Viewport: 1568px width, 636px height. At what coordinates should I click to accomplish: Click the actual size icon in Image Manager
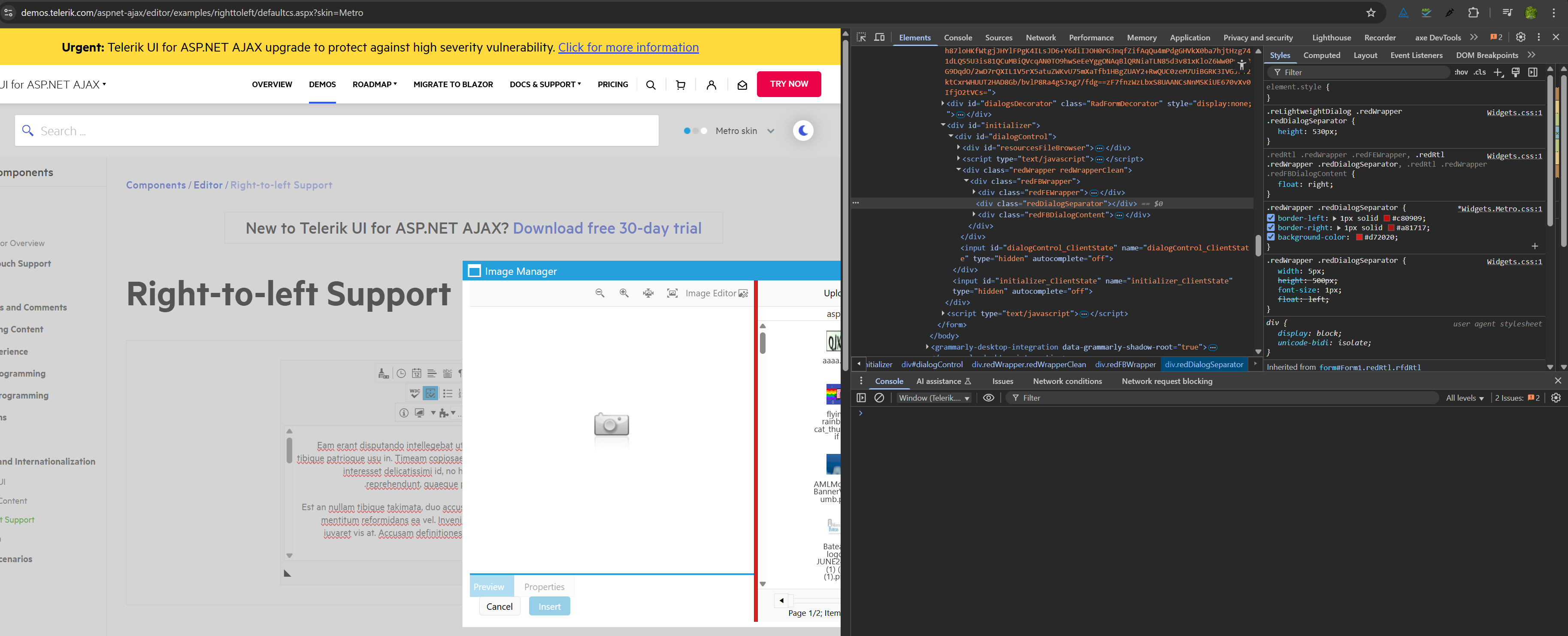click(x=672, y=293)
